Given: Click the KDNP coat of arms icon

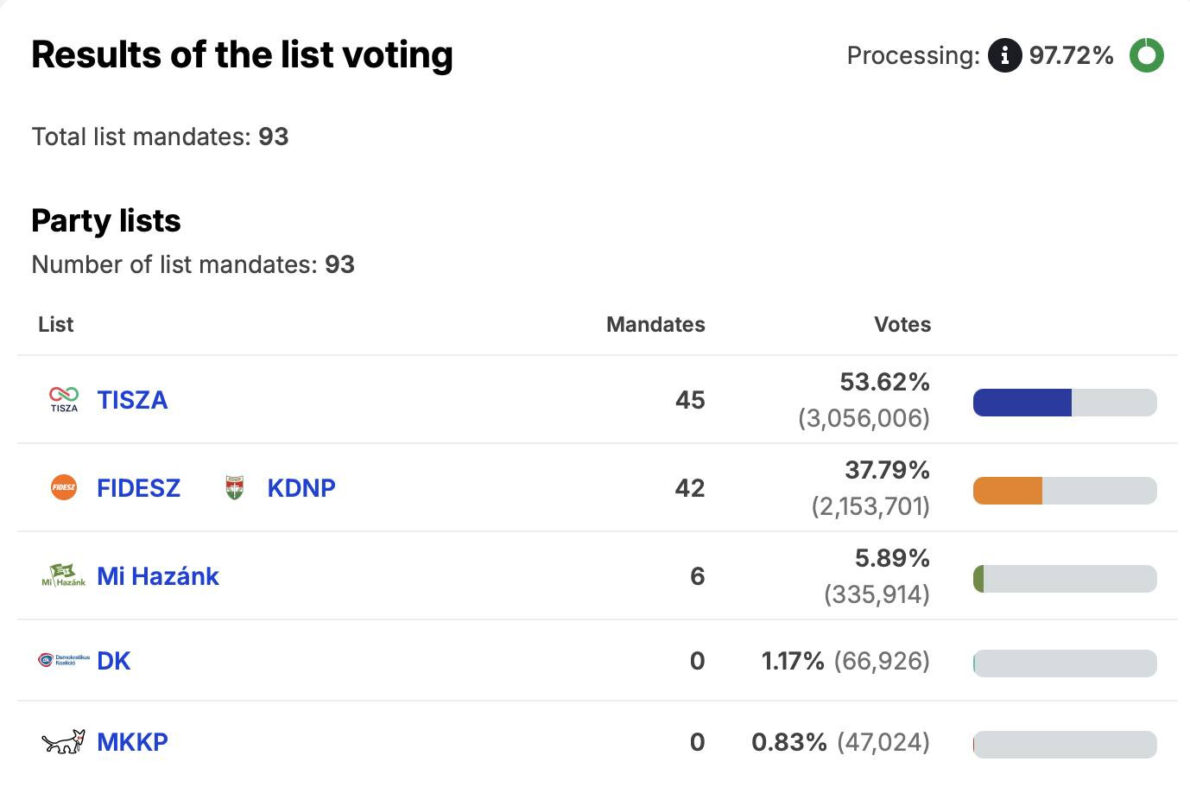Looking at the screenshot, I should (234, 488).
